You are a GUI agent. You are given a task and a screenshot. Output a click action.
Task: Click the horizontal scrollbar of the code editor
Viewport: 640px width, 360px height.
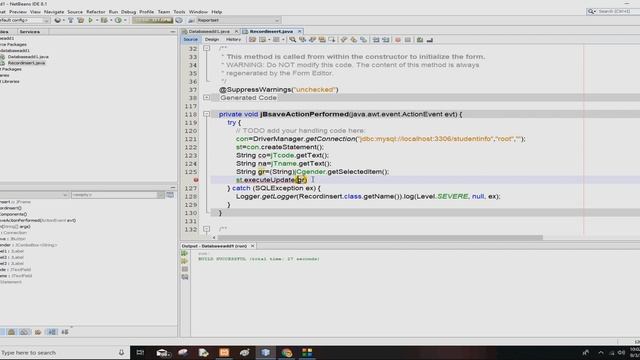click(380, 238)
